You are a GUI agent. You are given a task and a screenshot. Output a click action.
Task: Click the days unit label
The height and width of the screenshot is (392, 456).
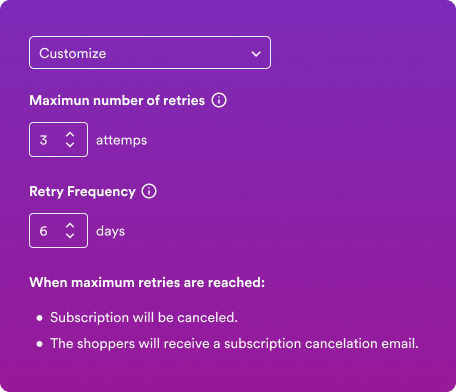(110, 231)
